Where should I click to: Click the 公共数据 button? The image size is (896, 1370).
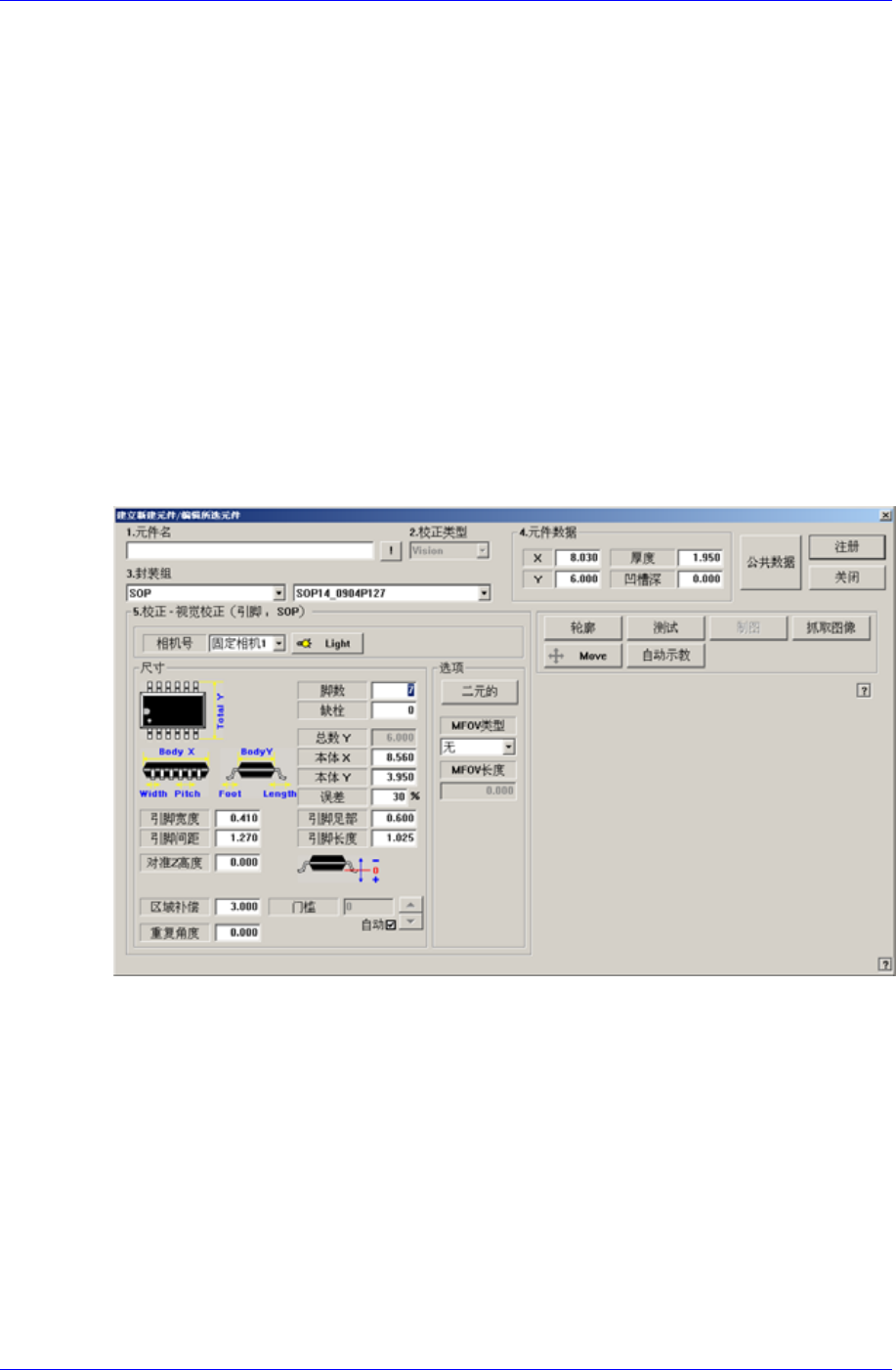click(x=771, y=562)
